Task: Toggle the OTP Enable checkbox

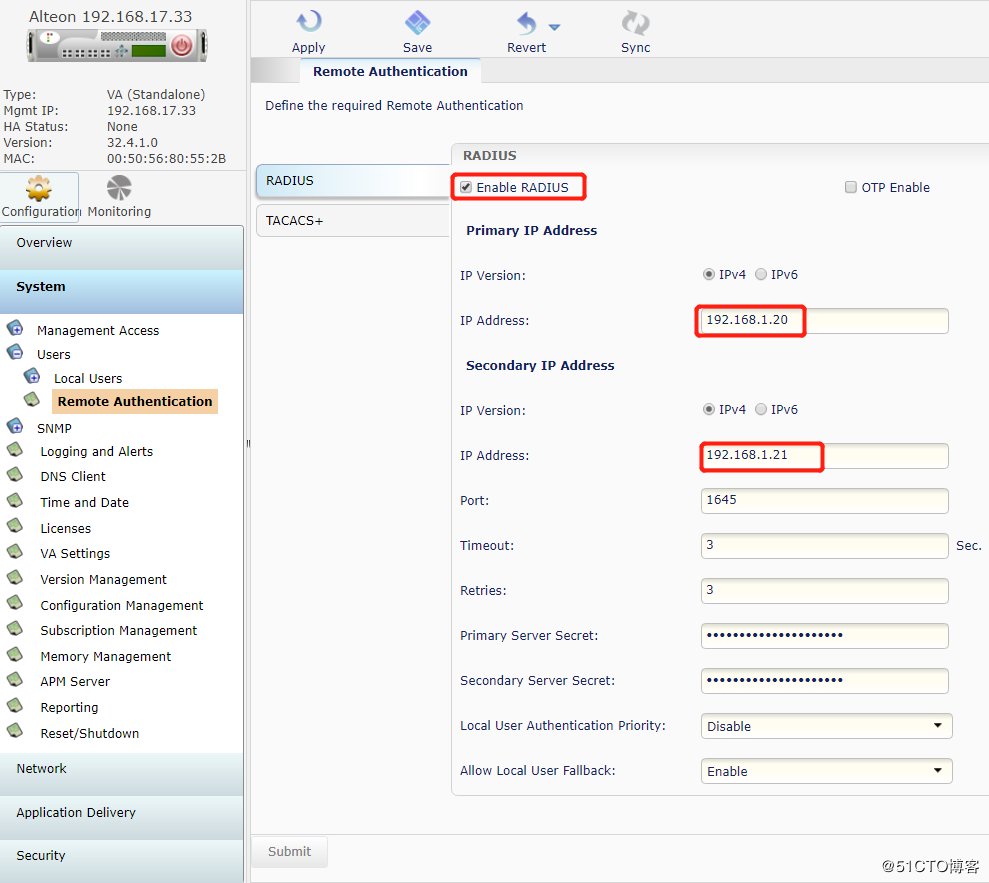Action: 851,187
